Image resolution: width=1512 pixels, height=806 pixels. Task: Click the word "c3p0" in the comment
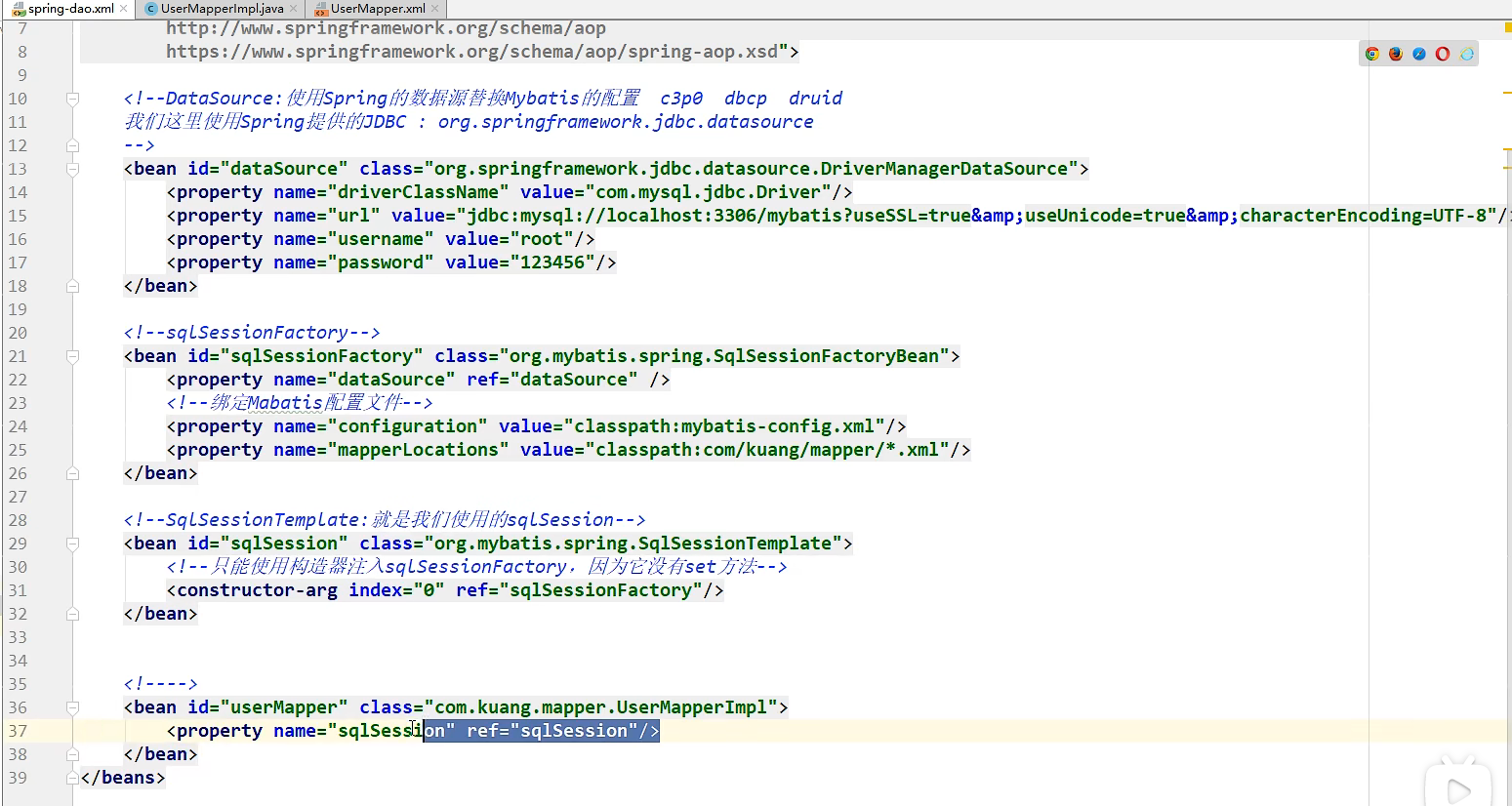[x=681, y=99]
